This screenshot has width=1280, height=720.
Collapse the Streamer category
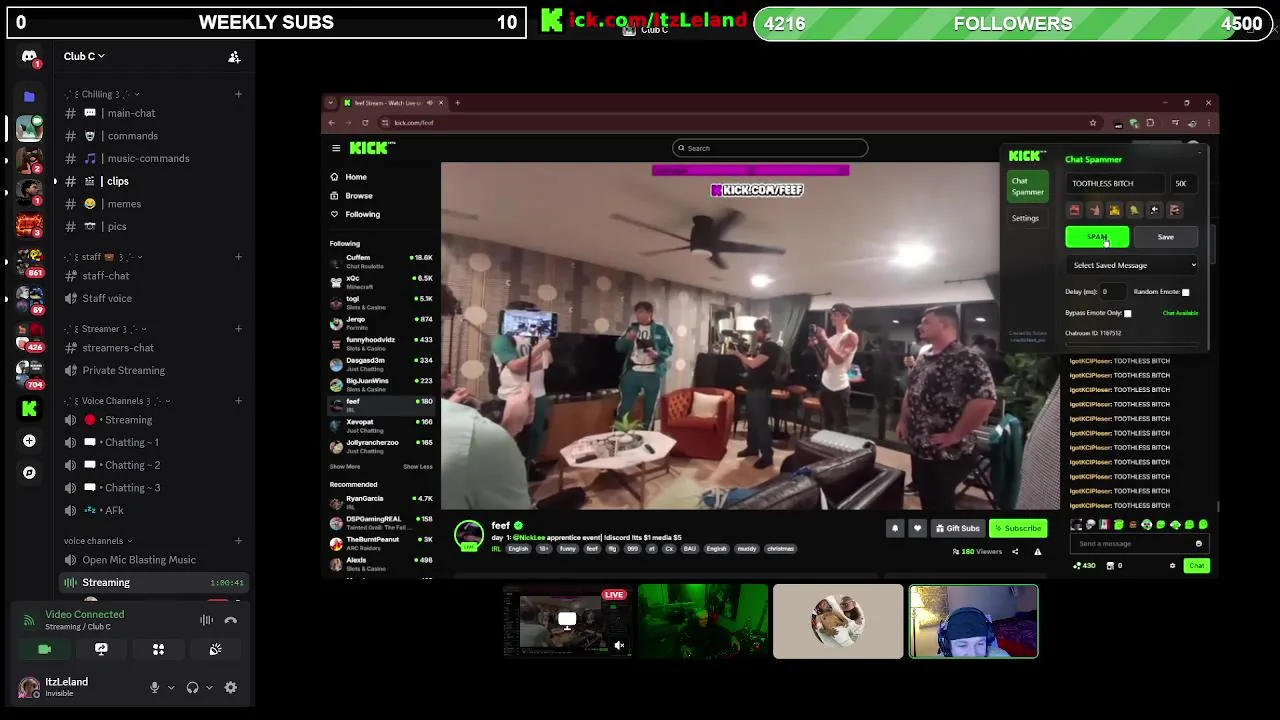tap(106, 329)
